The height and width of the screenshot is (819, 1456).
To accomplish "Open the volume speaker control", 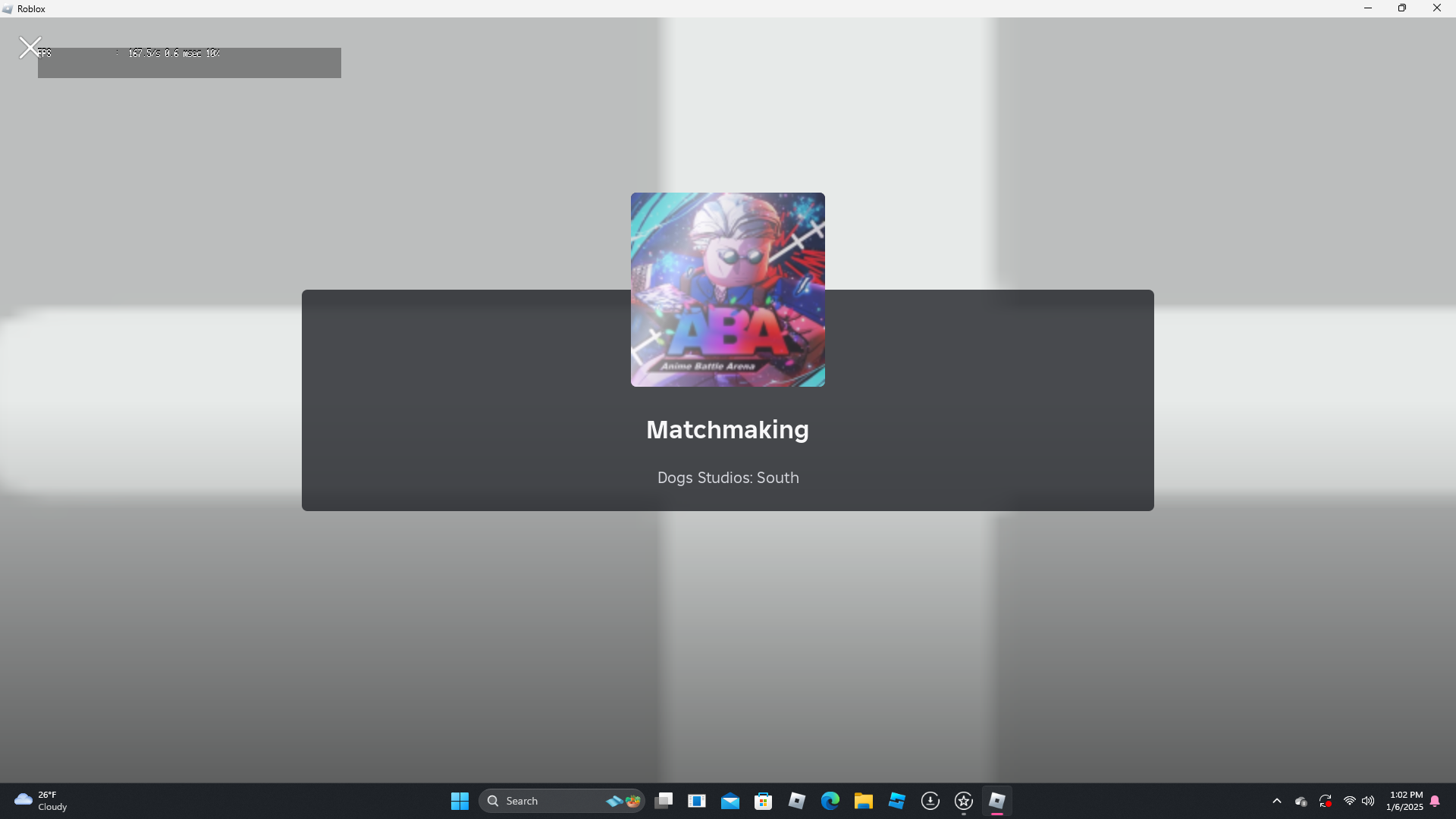I will (1368, 801).
